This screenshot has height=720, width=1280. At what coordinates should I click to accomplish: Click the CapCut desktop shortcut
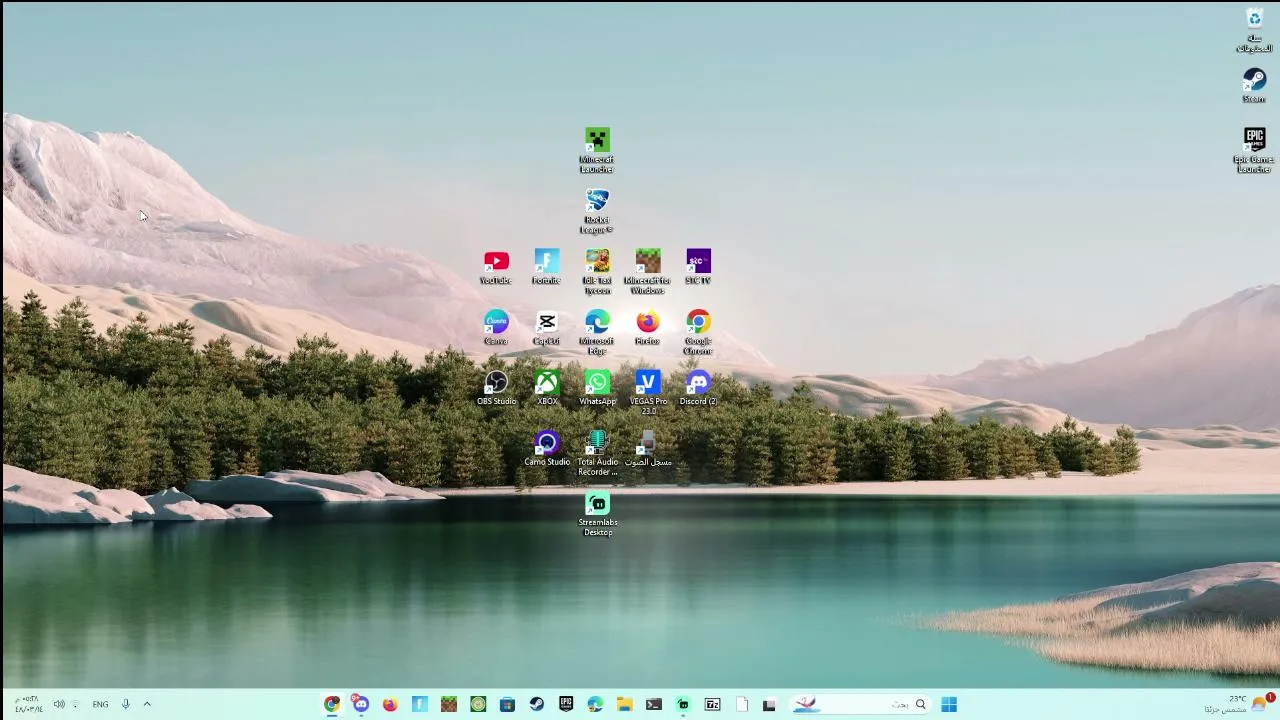coord(547,328)
